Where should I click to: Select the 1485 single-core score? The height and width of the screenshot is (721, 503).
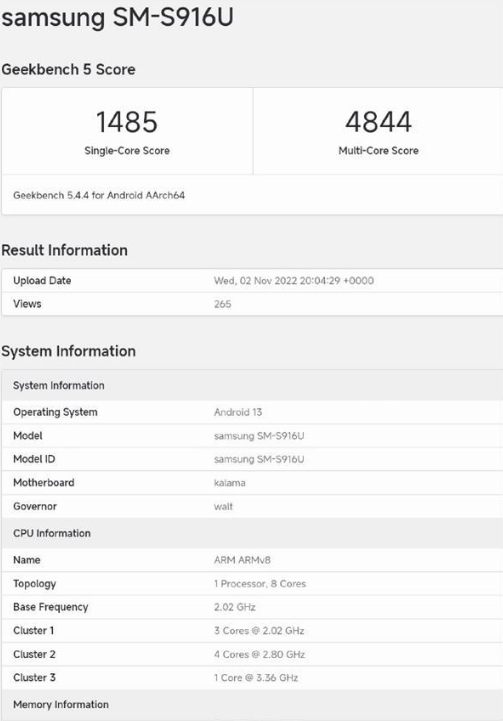pyautogui.click(x=127, y=122)
